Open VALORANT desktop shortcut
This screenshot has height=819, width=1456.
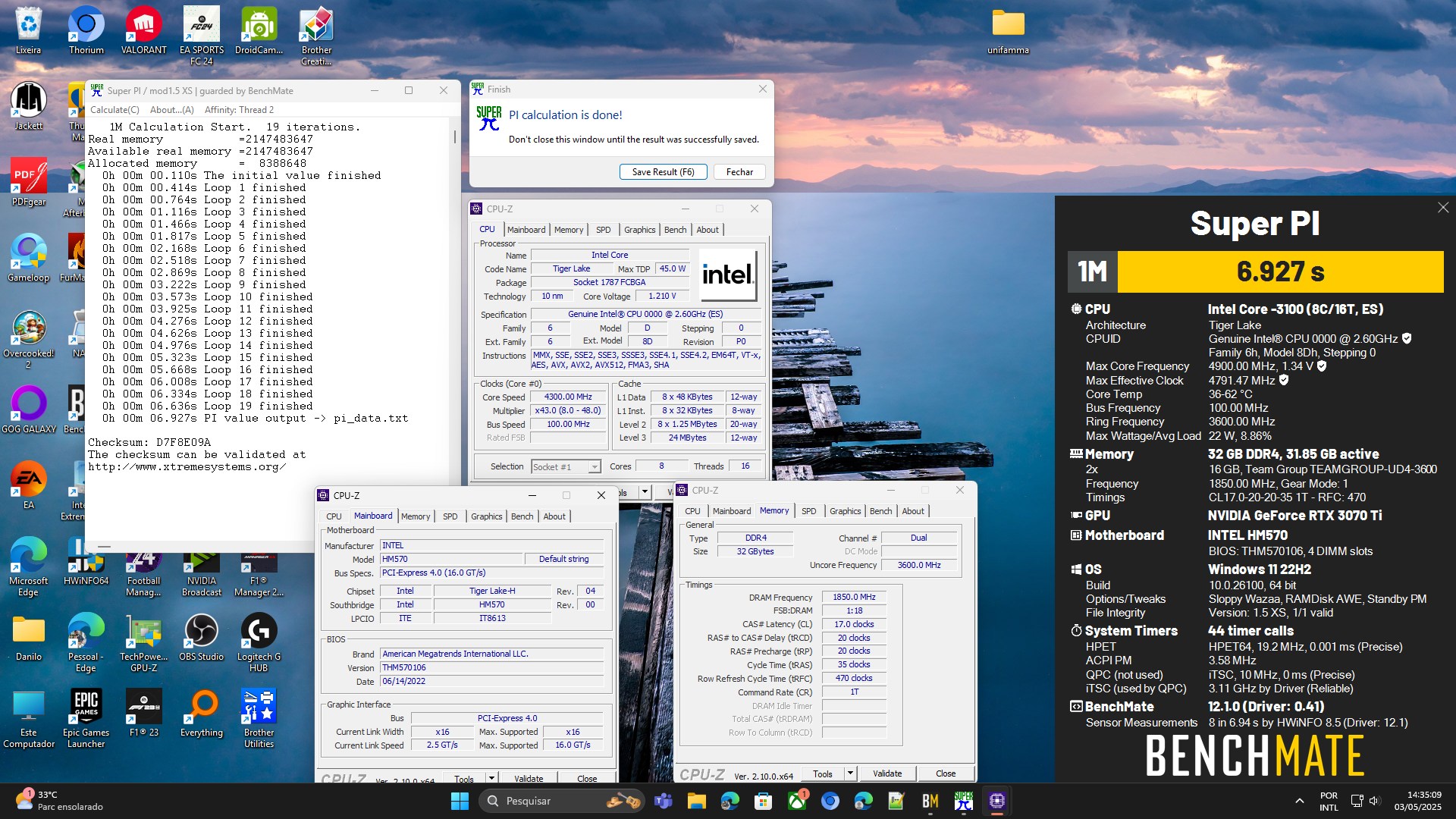(144, 30)
